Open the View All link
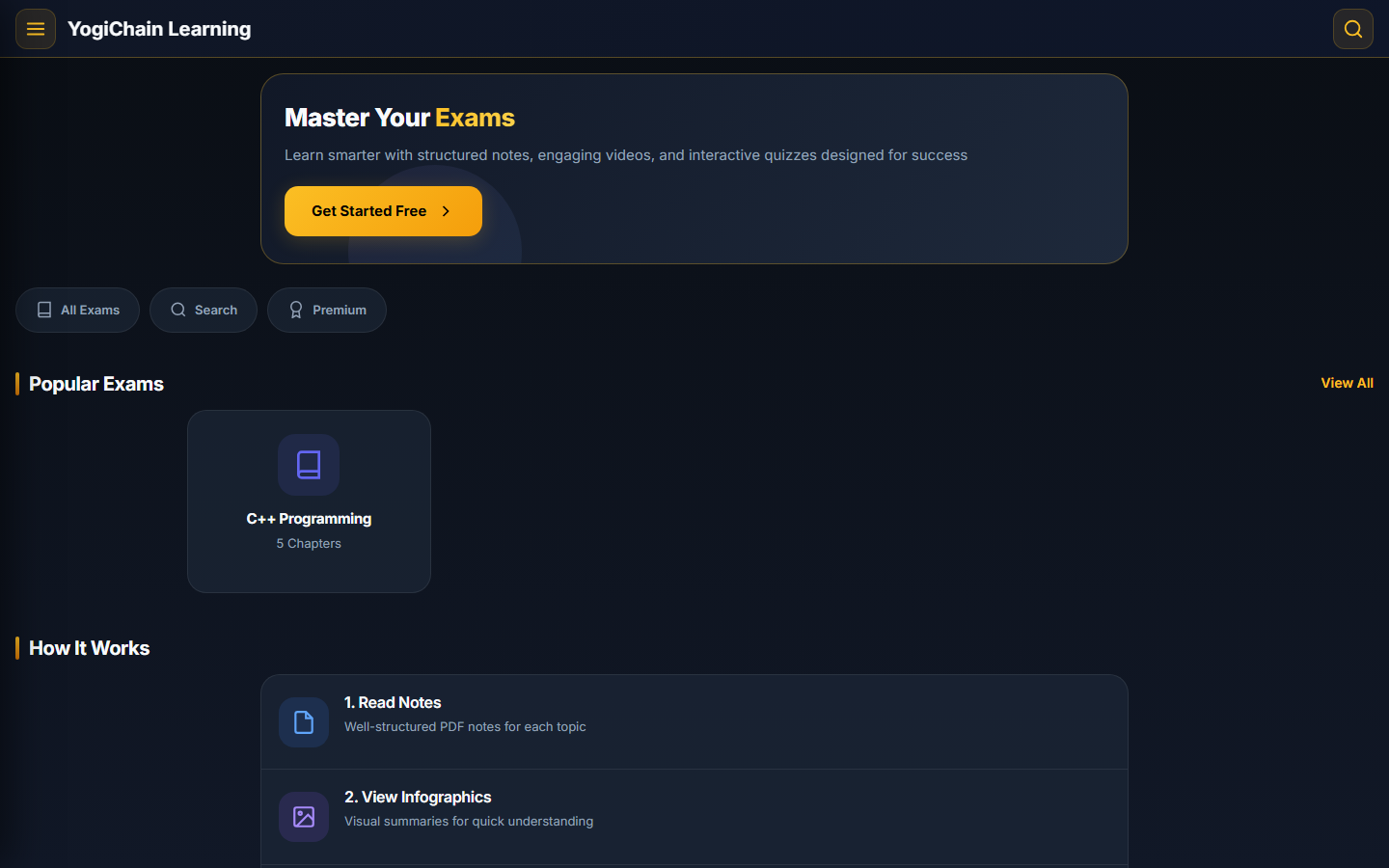 (x=1347, y=383)
